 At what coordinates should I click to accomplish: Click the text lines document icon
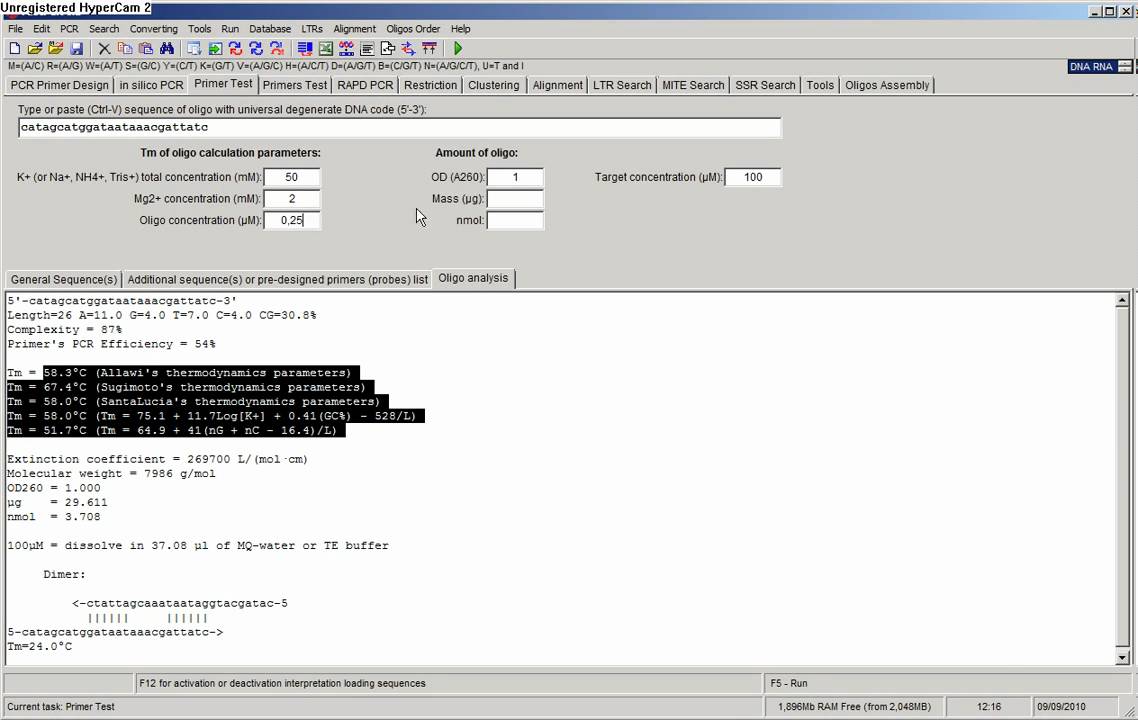click(367, 49)
